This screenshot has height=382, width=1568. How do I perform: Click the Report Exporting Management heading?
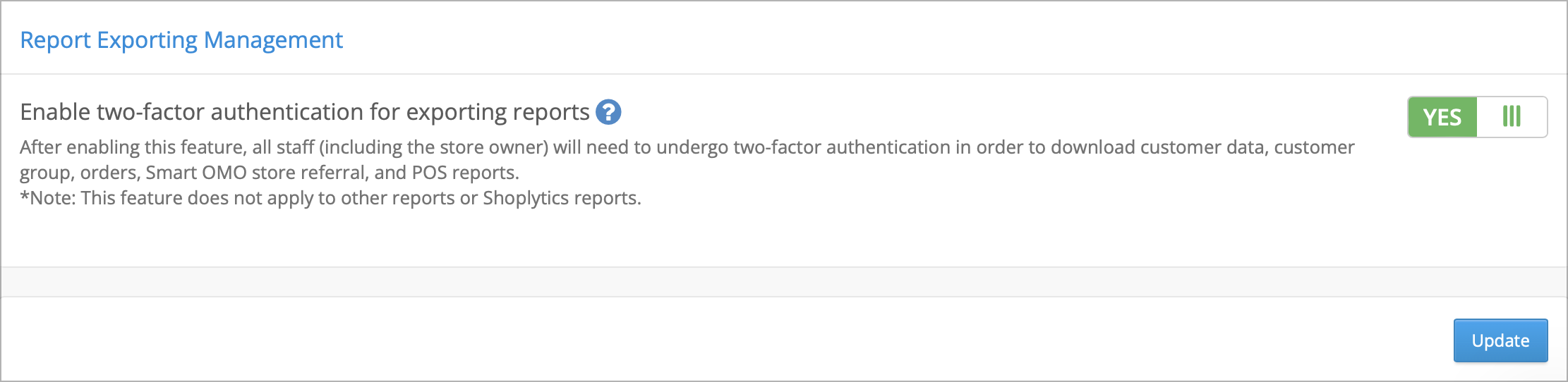click(181, 40)
